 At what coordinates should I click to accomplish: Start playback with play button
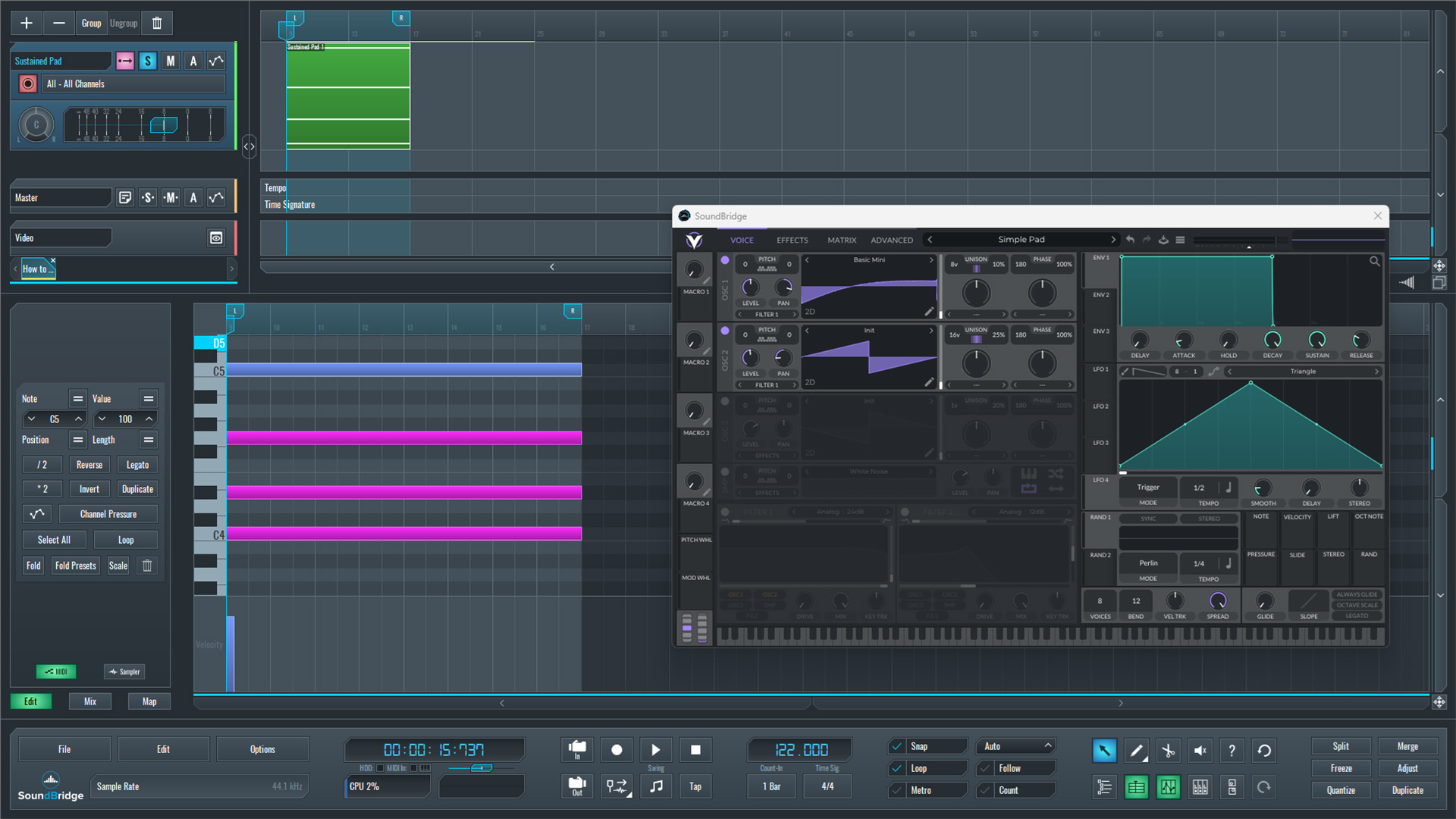coord(656,750)
